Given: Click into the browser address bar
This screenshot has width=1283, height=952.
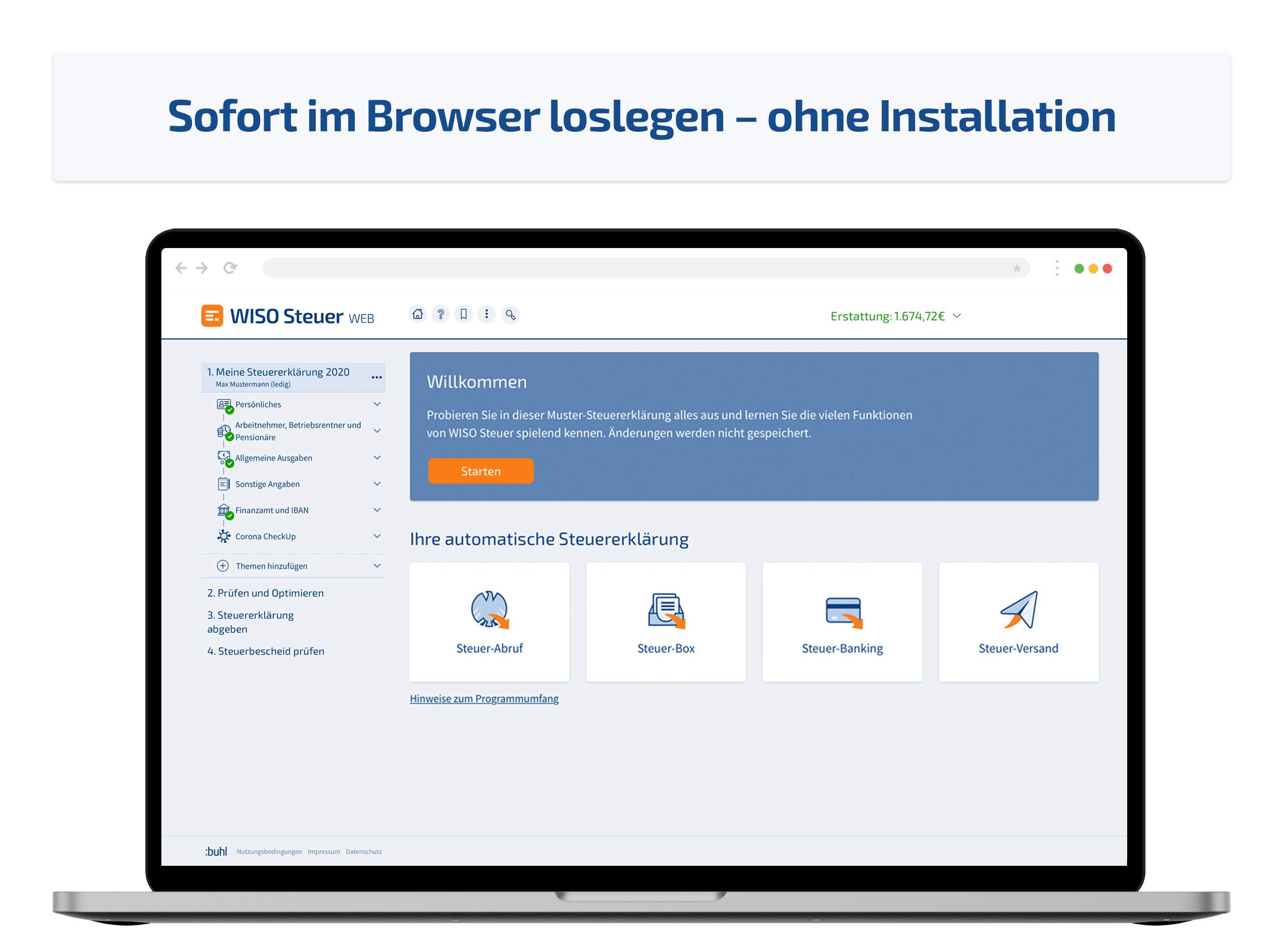Looking at the screenshot, I should coord(646,268).
